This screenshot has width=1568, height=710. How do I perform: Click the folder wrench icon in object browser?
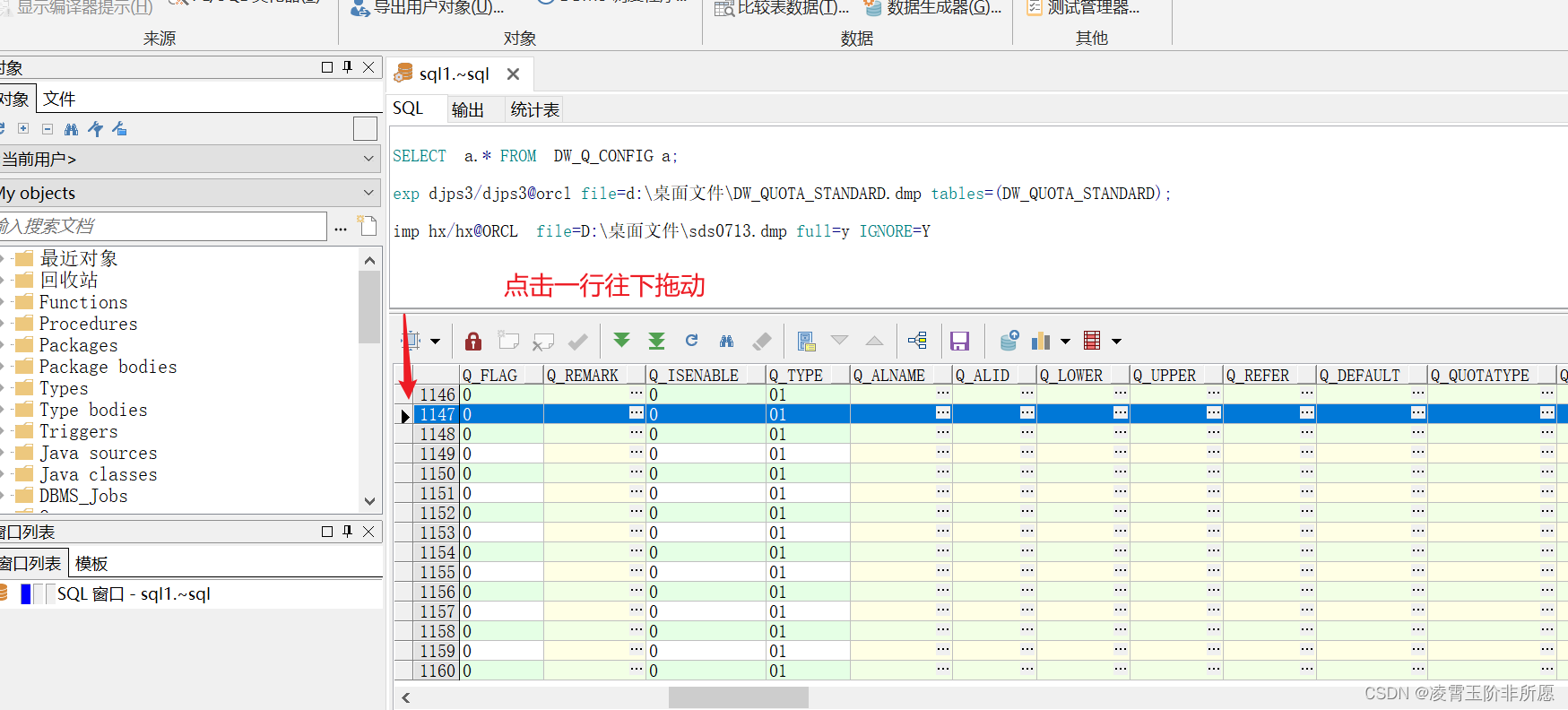pos(119,129)
